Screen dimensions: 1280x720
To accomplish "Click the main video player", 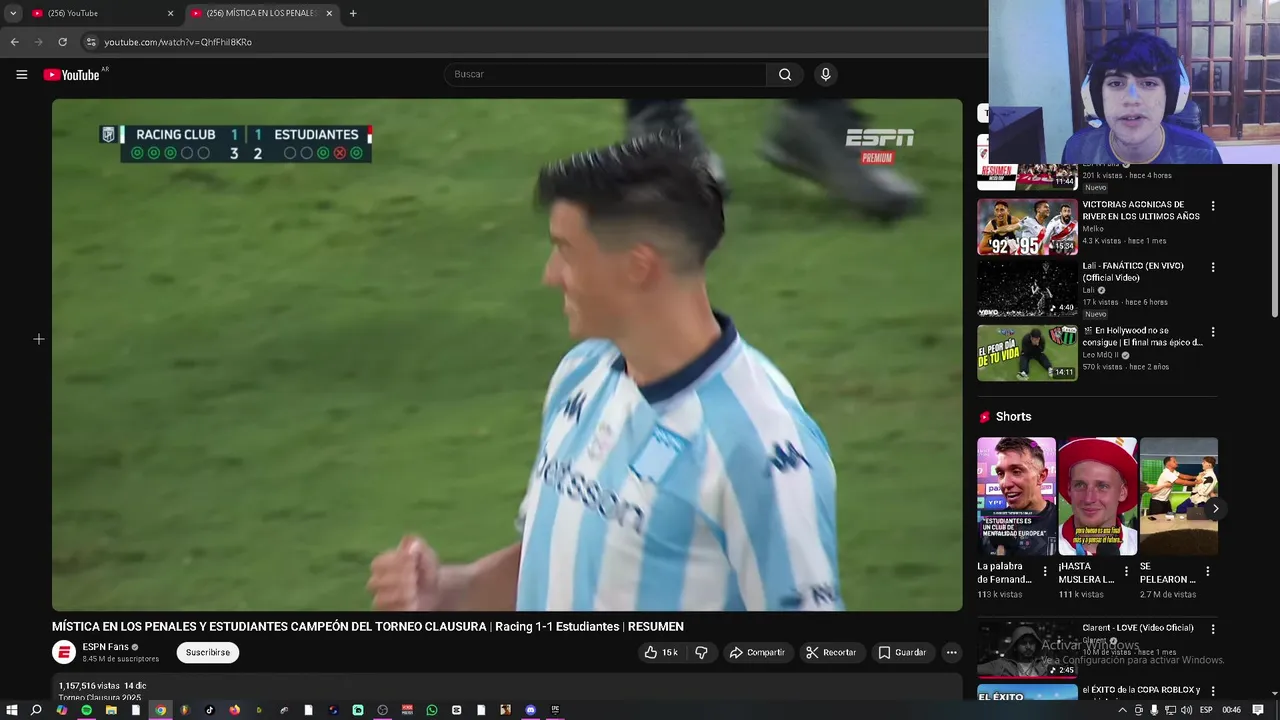I will (x=507, y=354).
